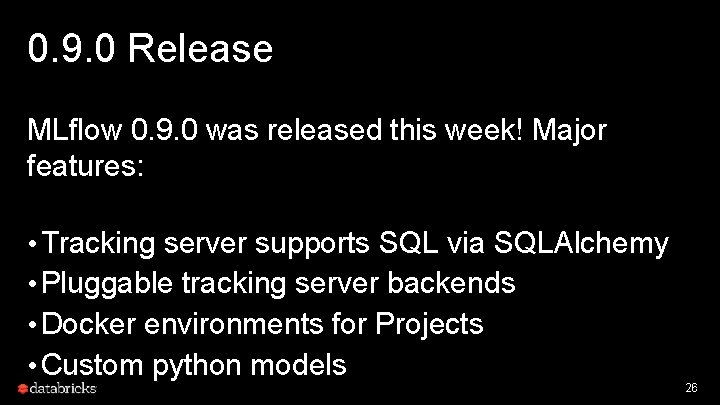Click 'python models' in the last bullet

[x=250, y=365]
